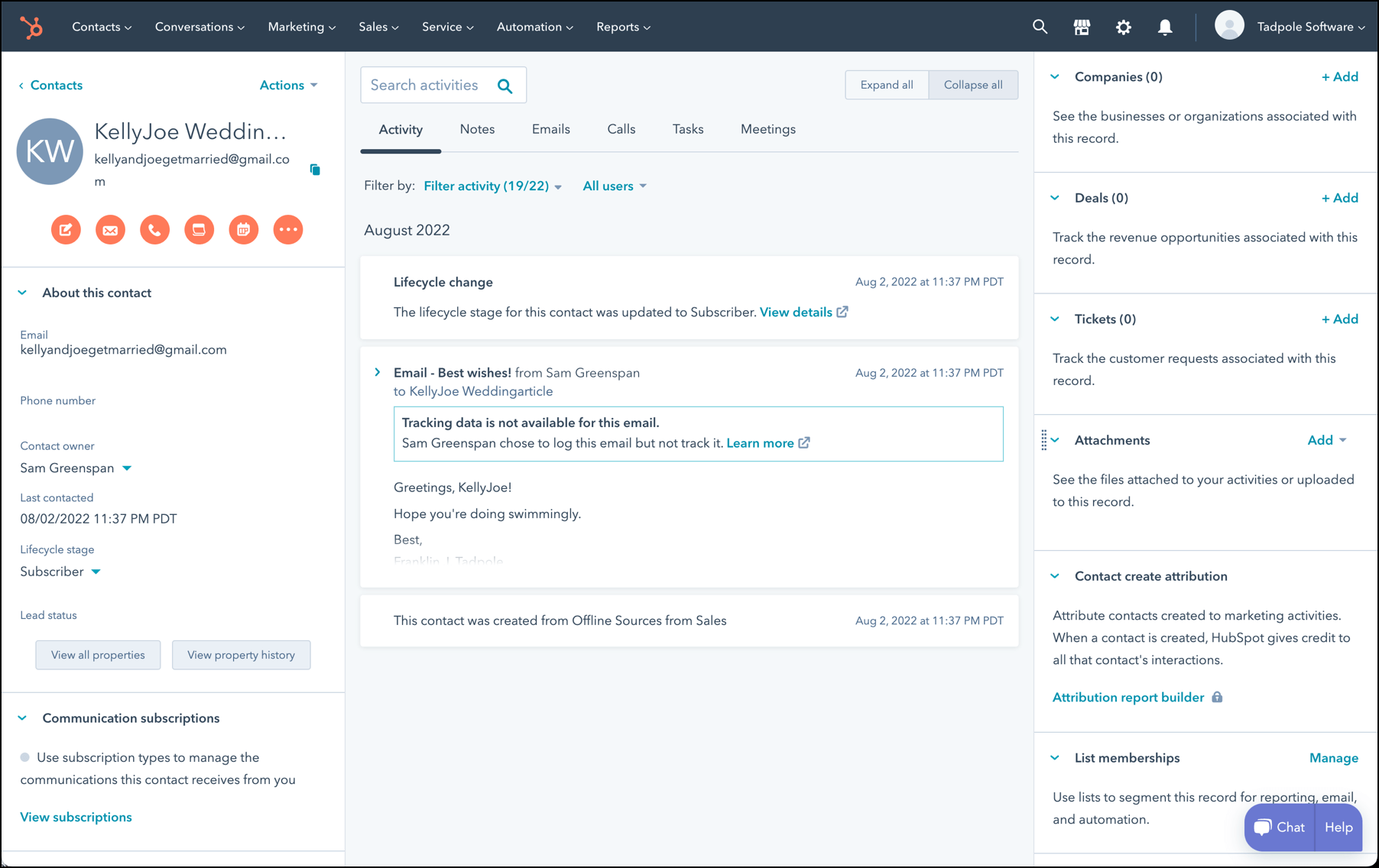Create a task with the orange task icon
The width and height of the screenshot is (1379, 868).
pyautogui.click(x=199, y=229)
